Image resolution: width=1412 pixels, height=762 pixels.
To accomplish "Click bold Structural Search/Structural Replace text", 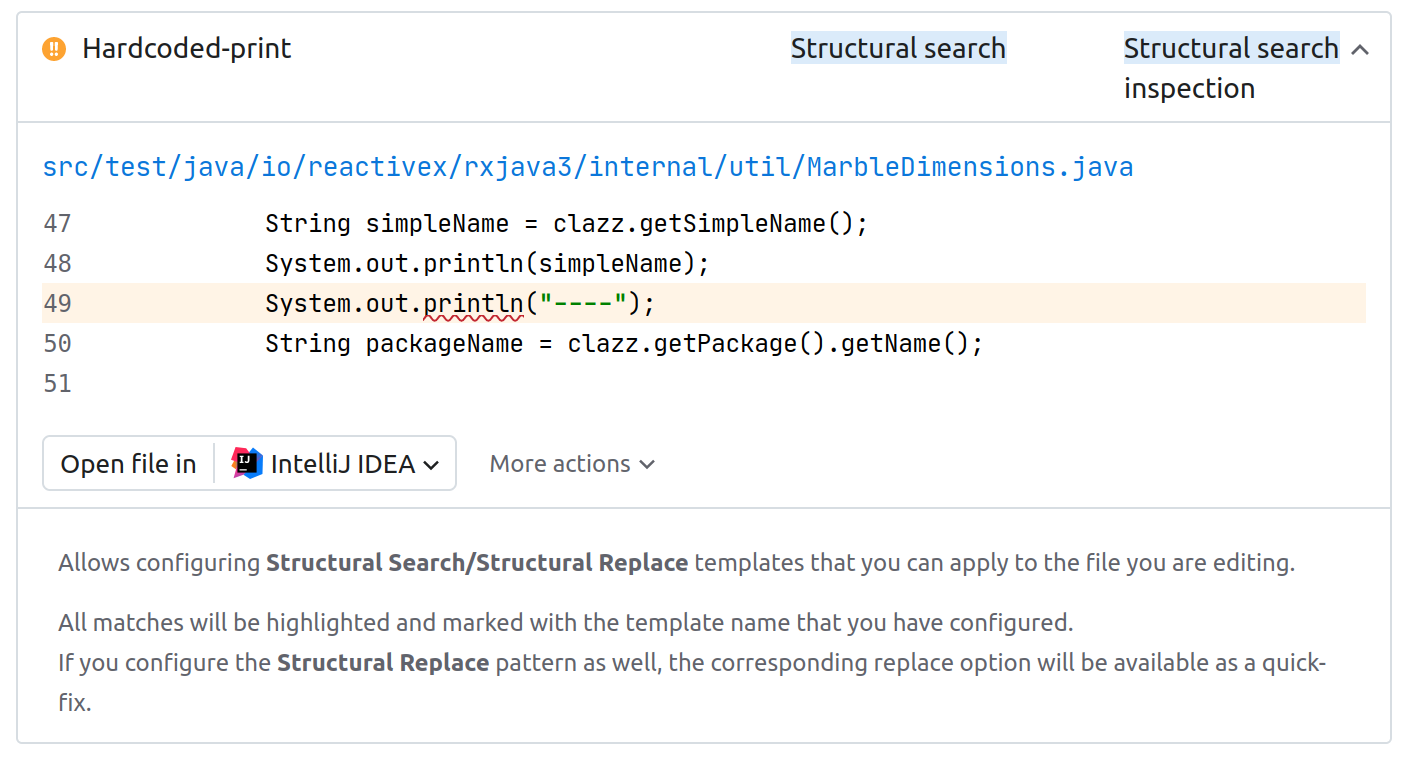I will (x=476, y=563).
